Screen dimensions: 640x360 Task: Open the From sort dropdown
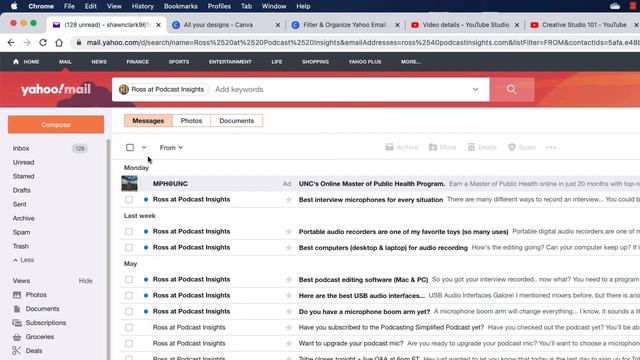171,147
